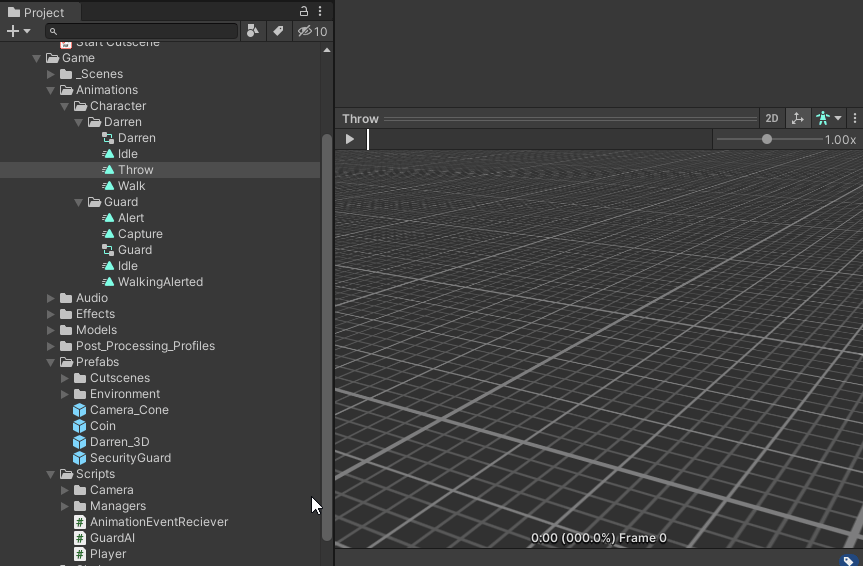Select the Alert animation clip icon
The width and height of the screenshot is (863, 566).
click(108, 217)
